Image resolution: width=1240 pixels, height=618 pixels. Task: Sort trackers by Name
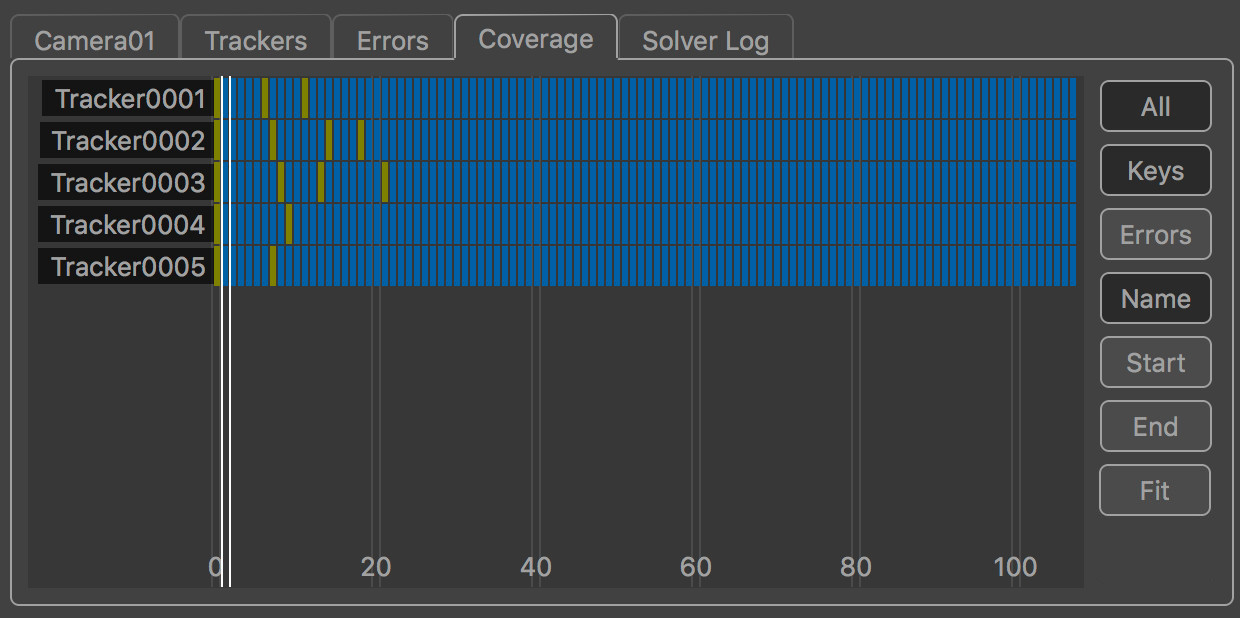tap(1155, 298)
